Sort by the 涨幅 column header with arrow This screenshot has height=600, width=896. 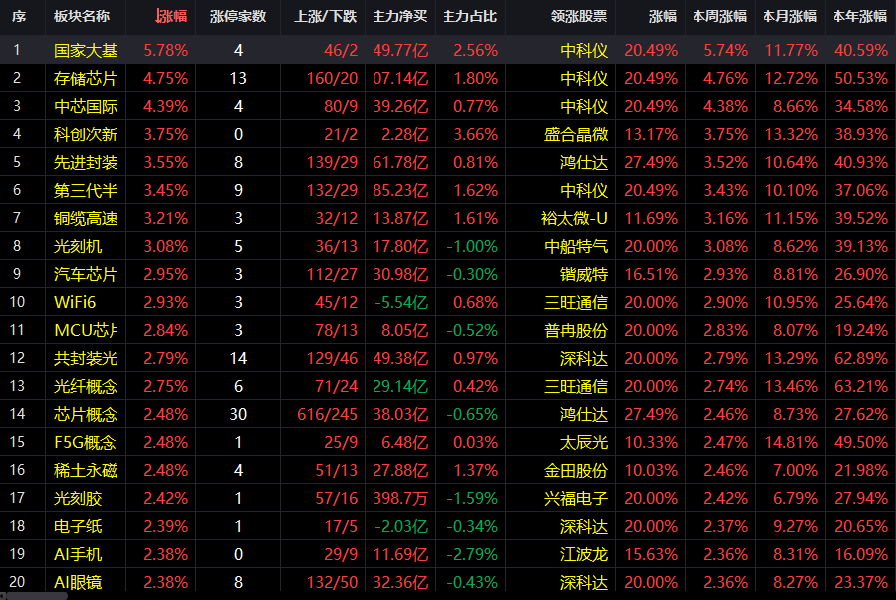coord(171,17)
